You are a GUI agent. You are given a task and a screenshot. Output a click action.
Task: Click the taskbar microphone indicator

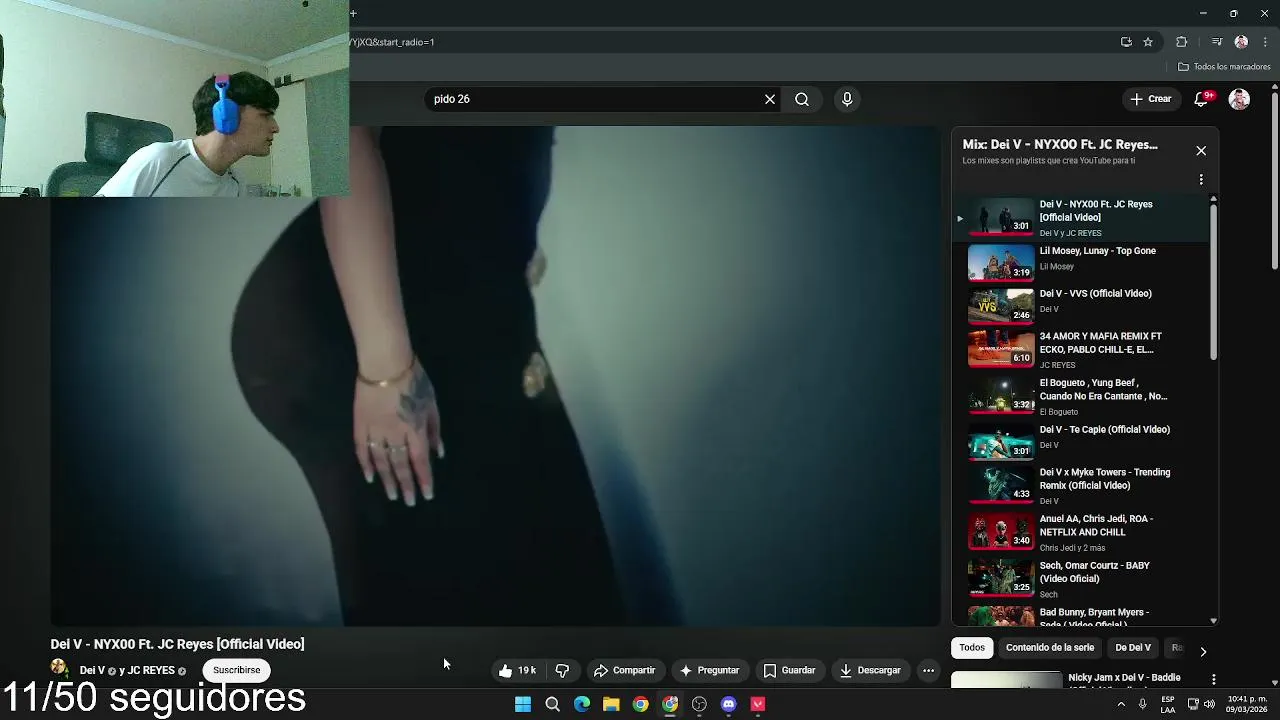pyautogui.click(x=1143, y=704)
